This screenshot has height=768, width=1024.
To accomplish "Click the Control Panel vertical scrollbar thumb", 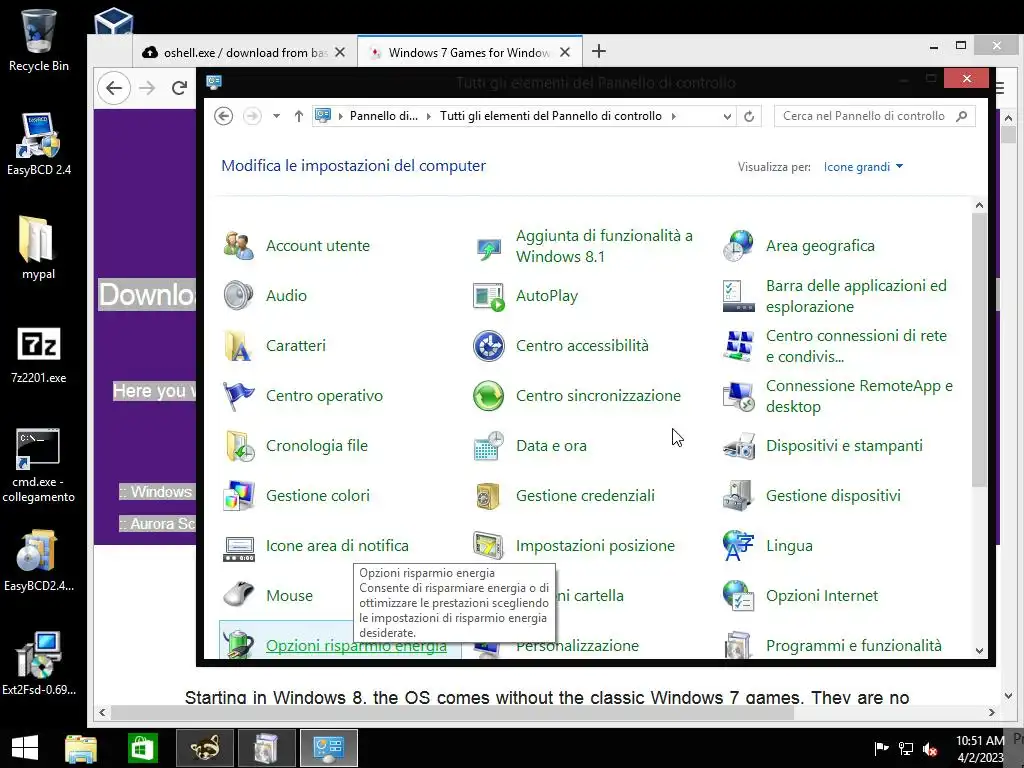I will 979,349.
